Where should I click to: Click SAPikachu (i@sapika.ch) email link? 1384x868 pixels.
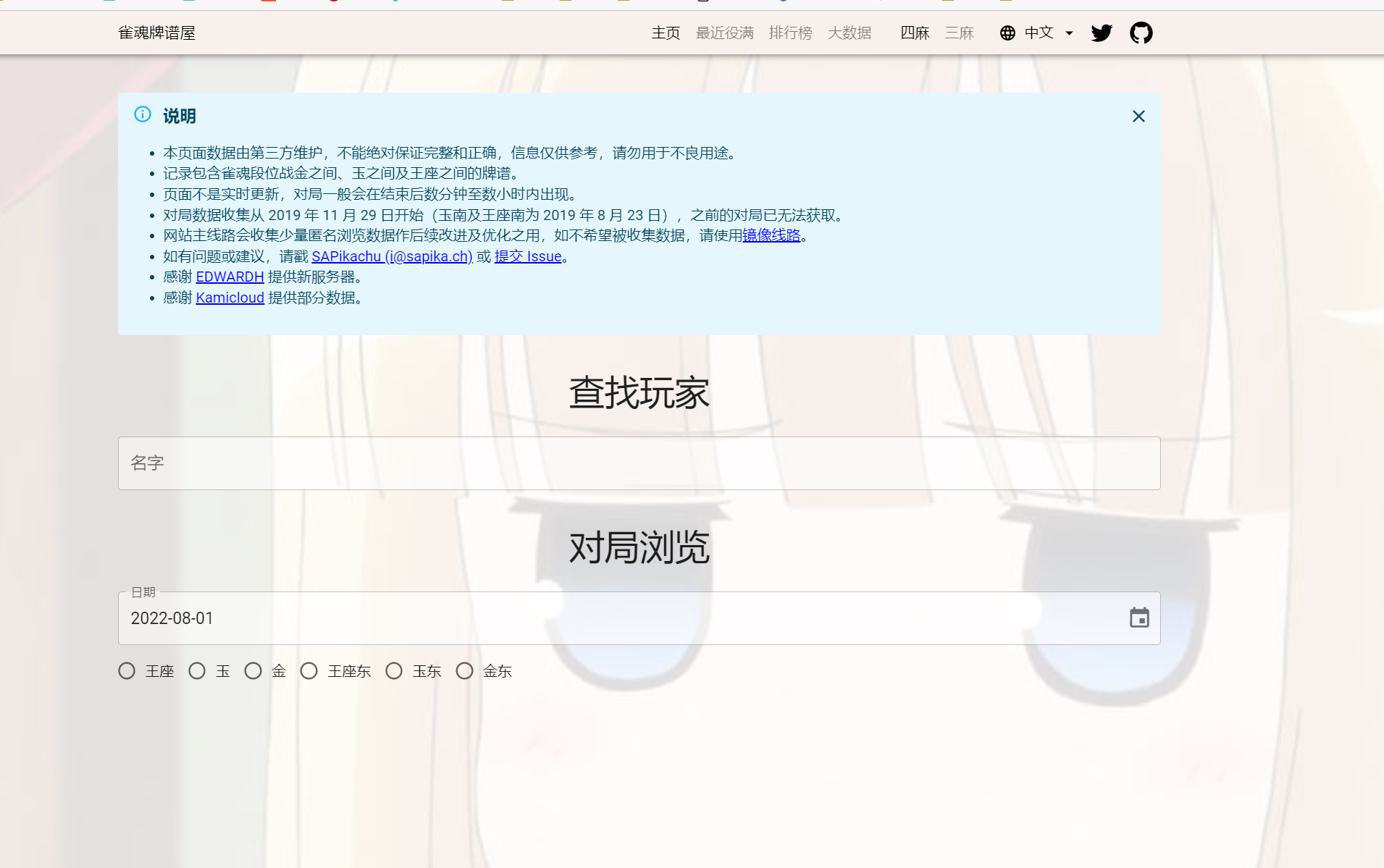coord(392,256)
